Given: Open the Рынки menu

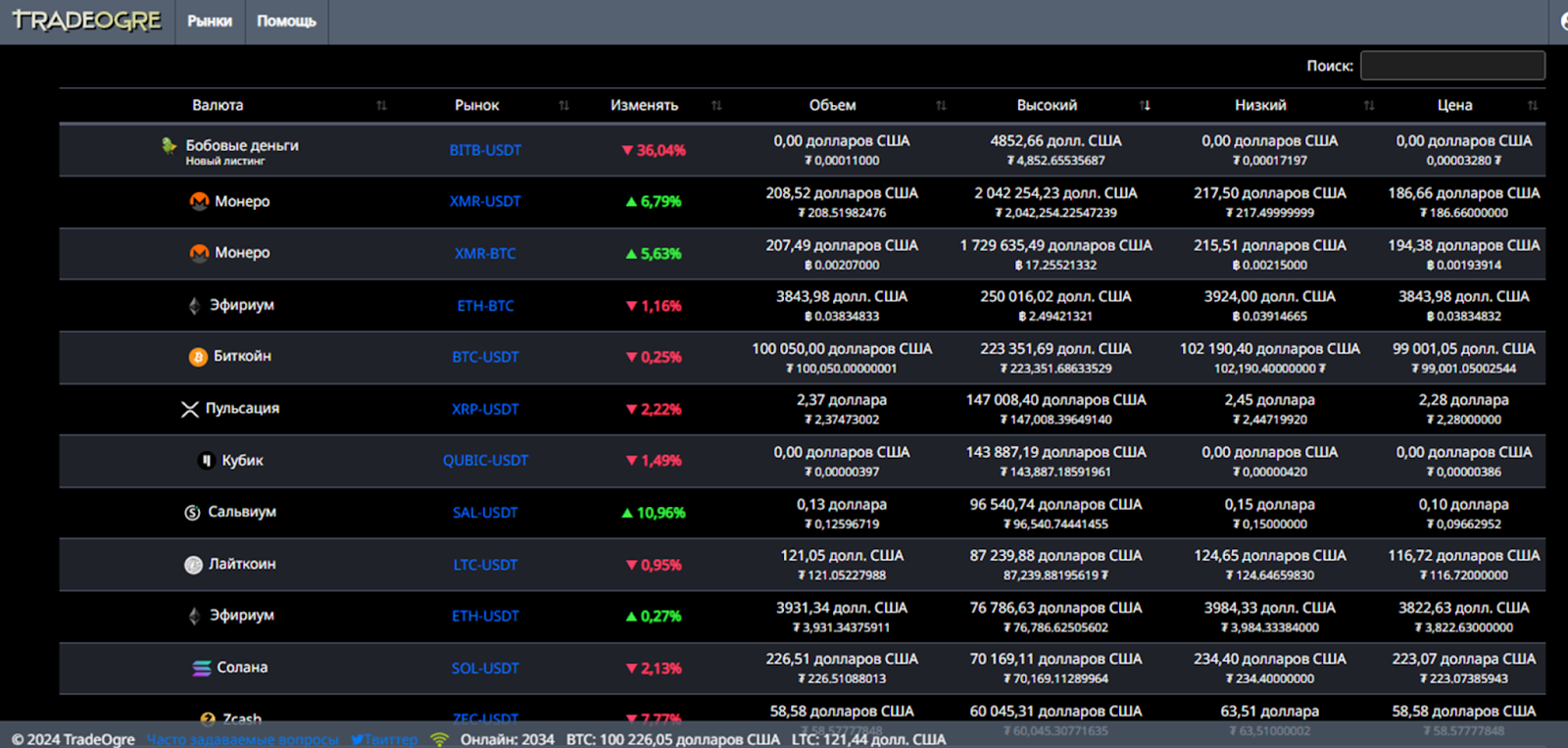Looking at the screenshot, I should point(210,22).
